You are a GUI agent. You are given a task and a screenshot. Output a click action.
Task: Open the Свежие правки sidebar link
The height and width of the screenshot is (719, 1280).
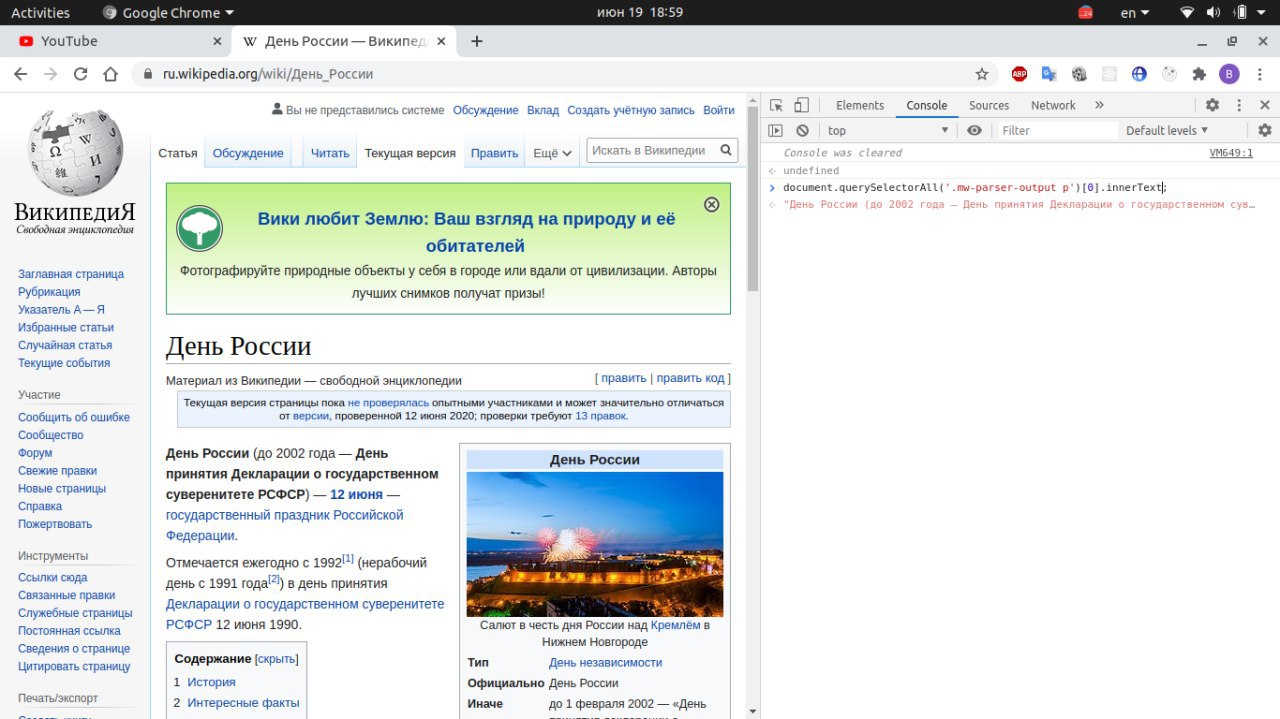pos(57,471)
